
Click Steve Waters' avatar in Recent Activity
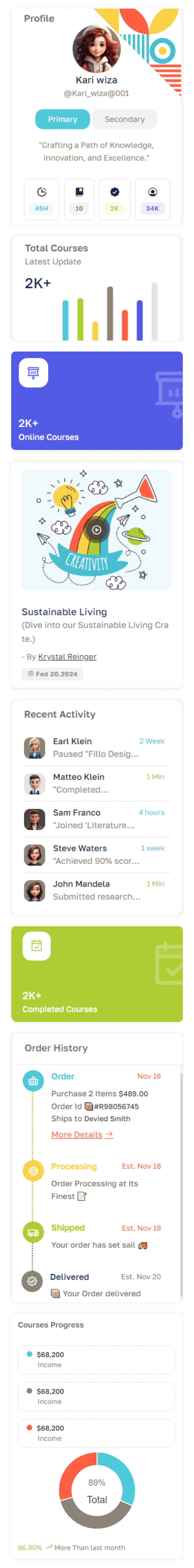(35, 855)
